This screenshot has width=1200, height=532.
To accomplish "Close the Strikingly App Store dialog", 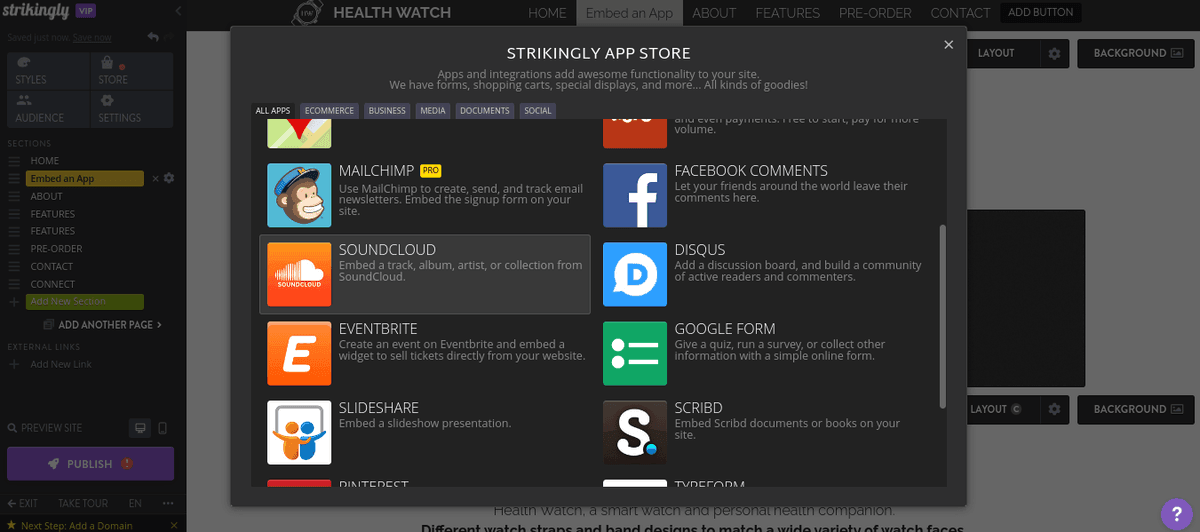I will (x=948, y=45).
